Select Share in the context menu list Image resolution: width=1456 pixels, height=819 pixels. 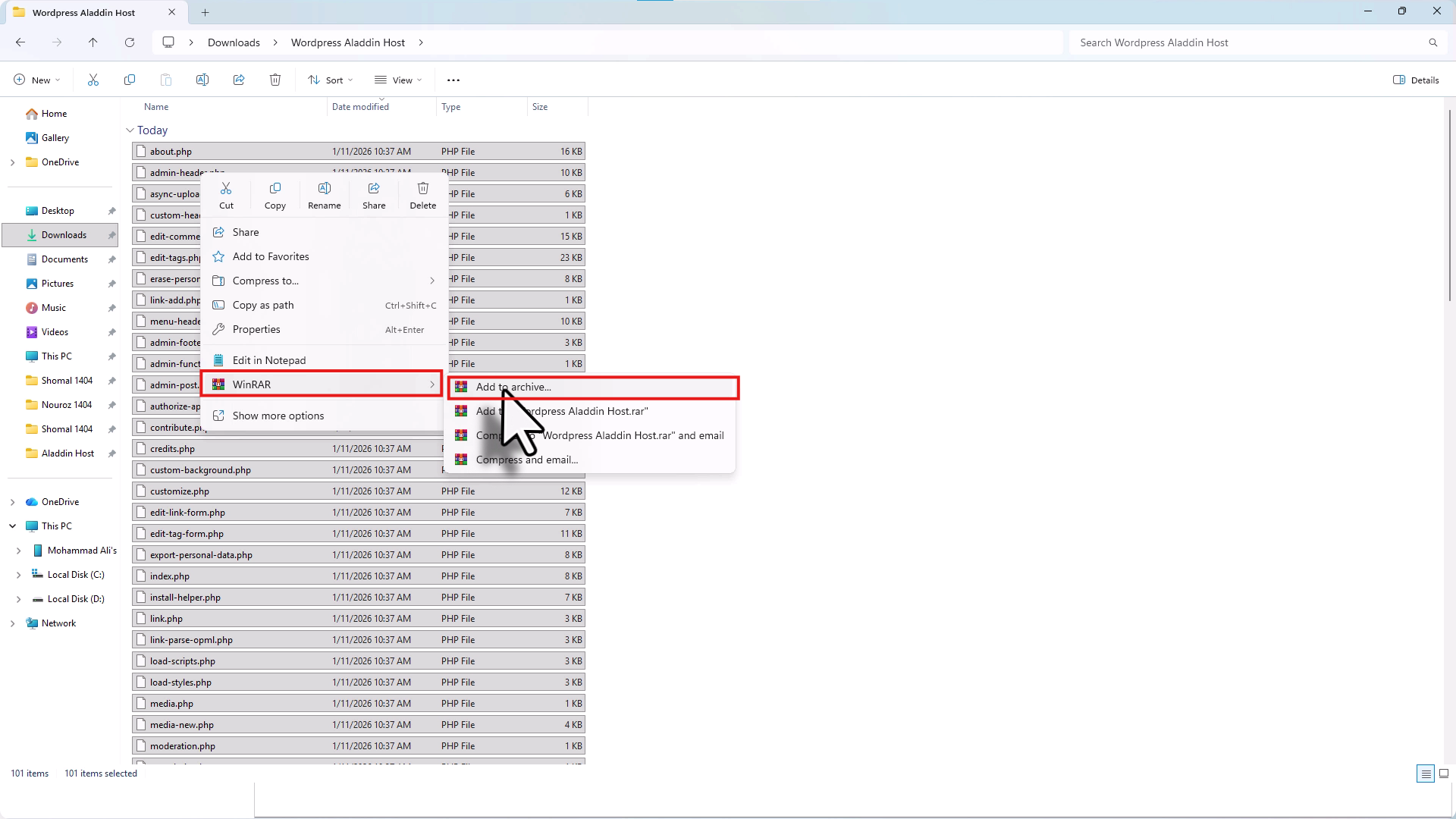pos(324,232)
